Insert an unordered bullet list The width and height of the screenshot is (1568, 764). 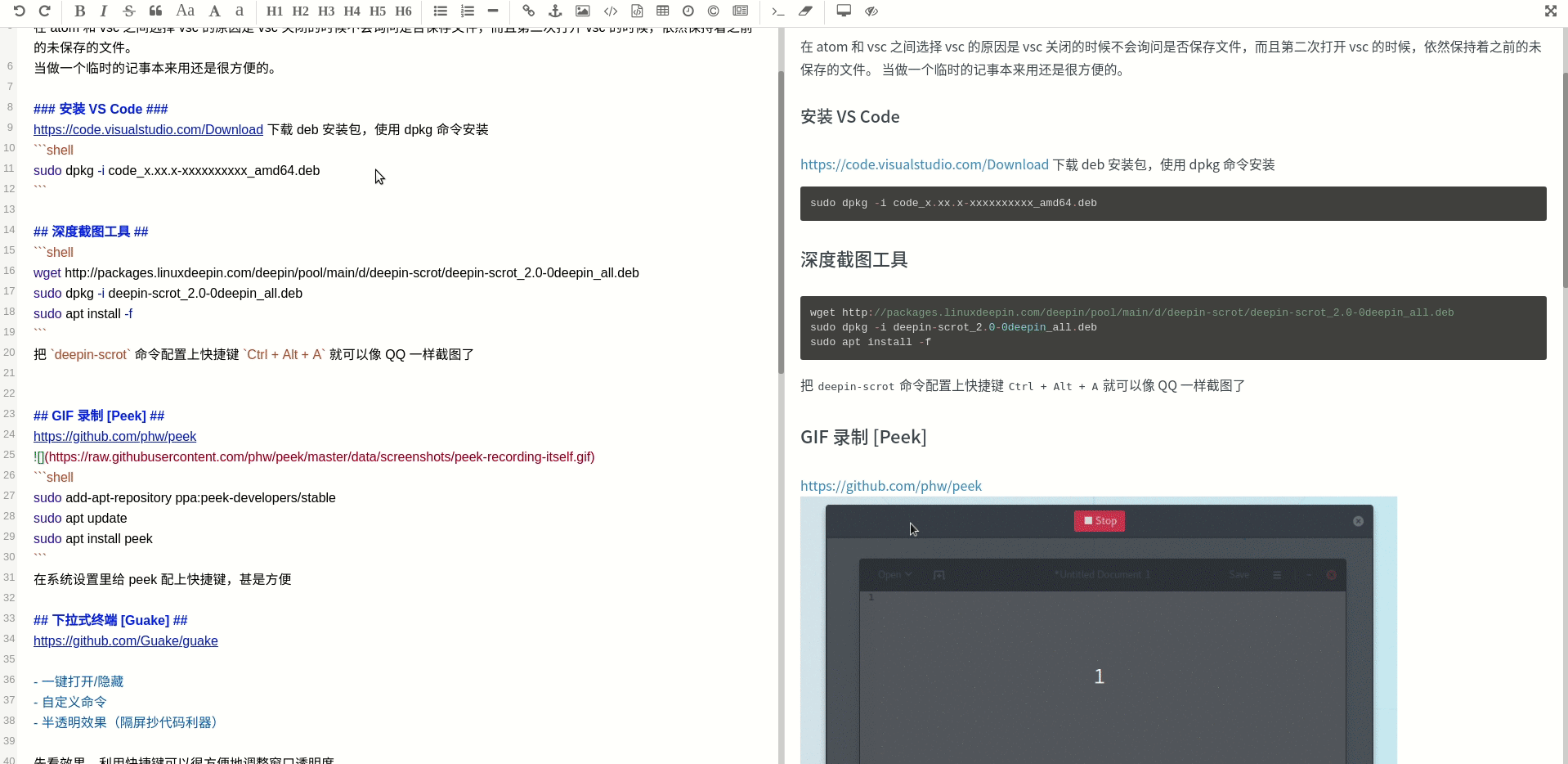(441, 11)
